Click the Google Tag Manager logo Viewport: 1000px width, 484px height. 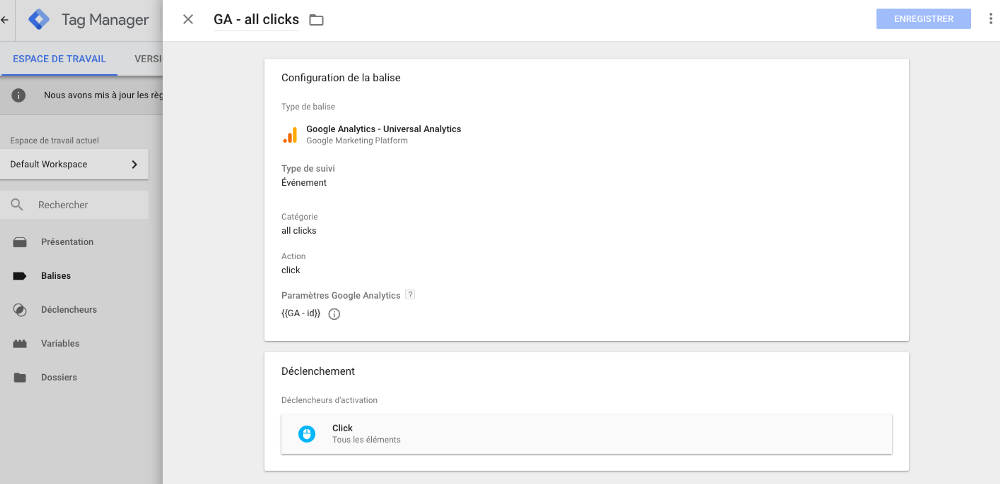click(x=40, y=20)
